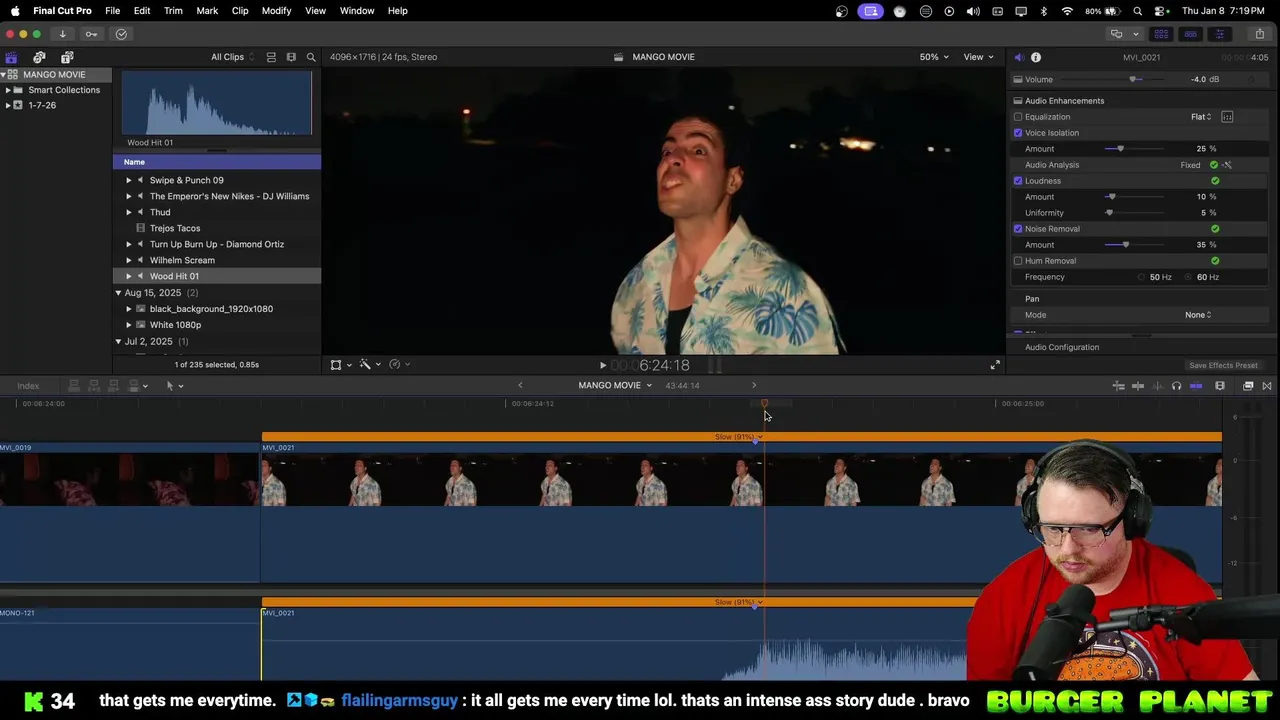Open enhancement magic wand menu
The width and height of the screenshot is (1280, 720).
point(369,365)
